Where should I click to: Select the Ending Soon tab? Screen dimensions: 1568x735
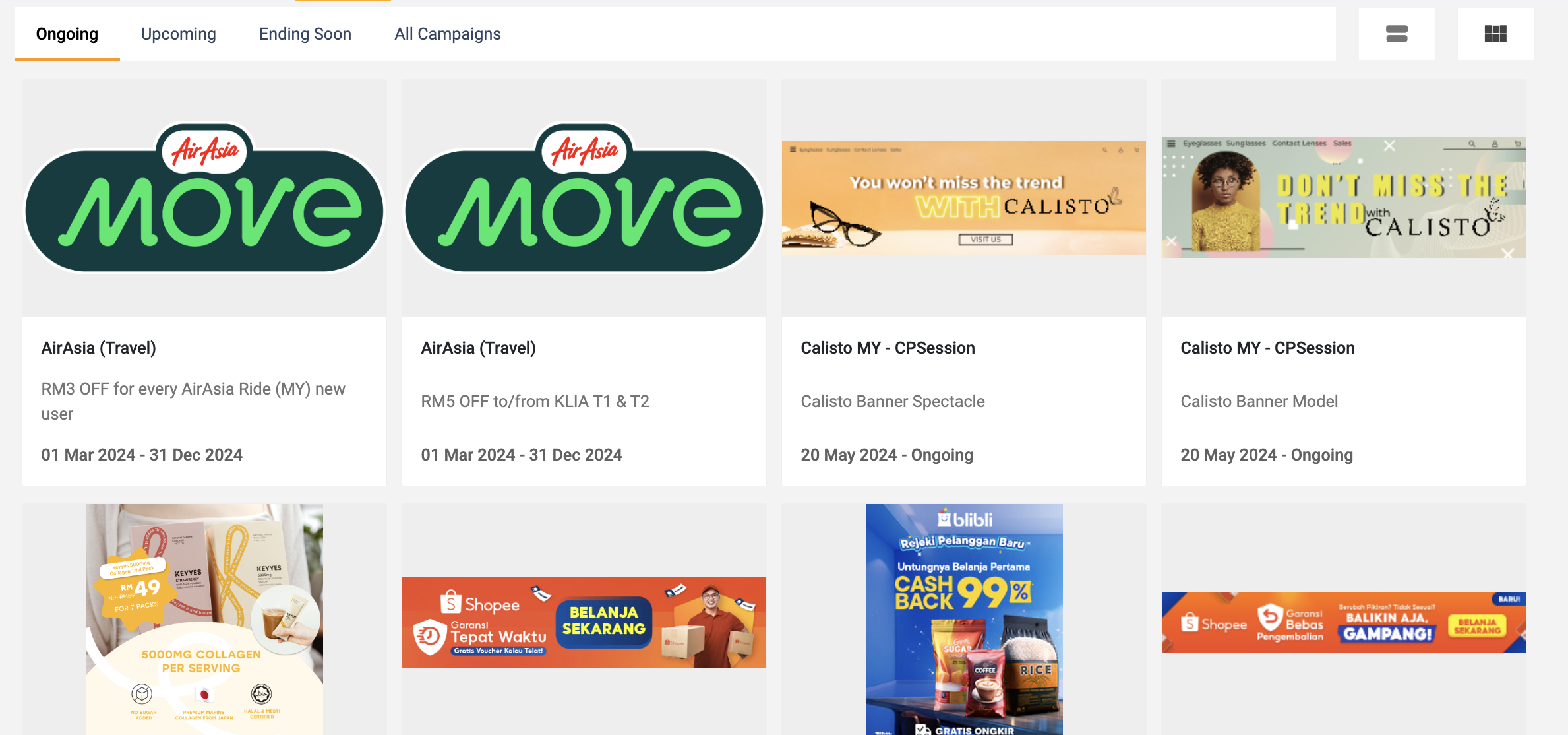(x=305, y=34)
